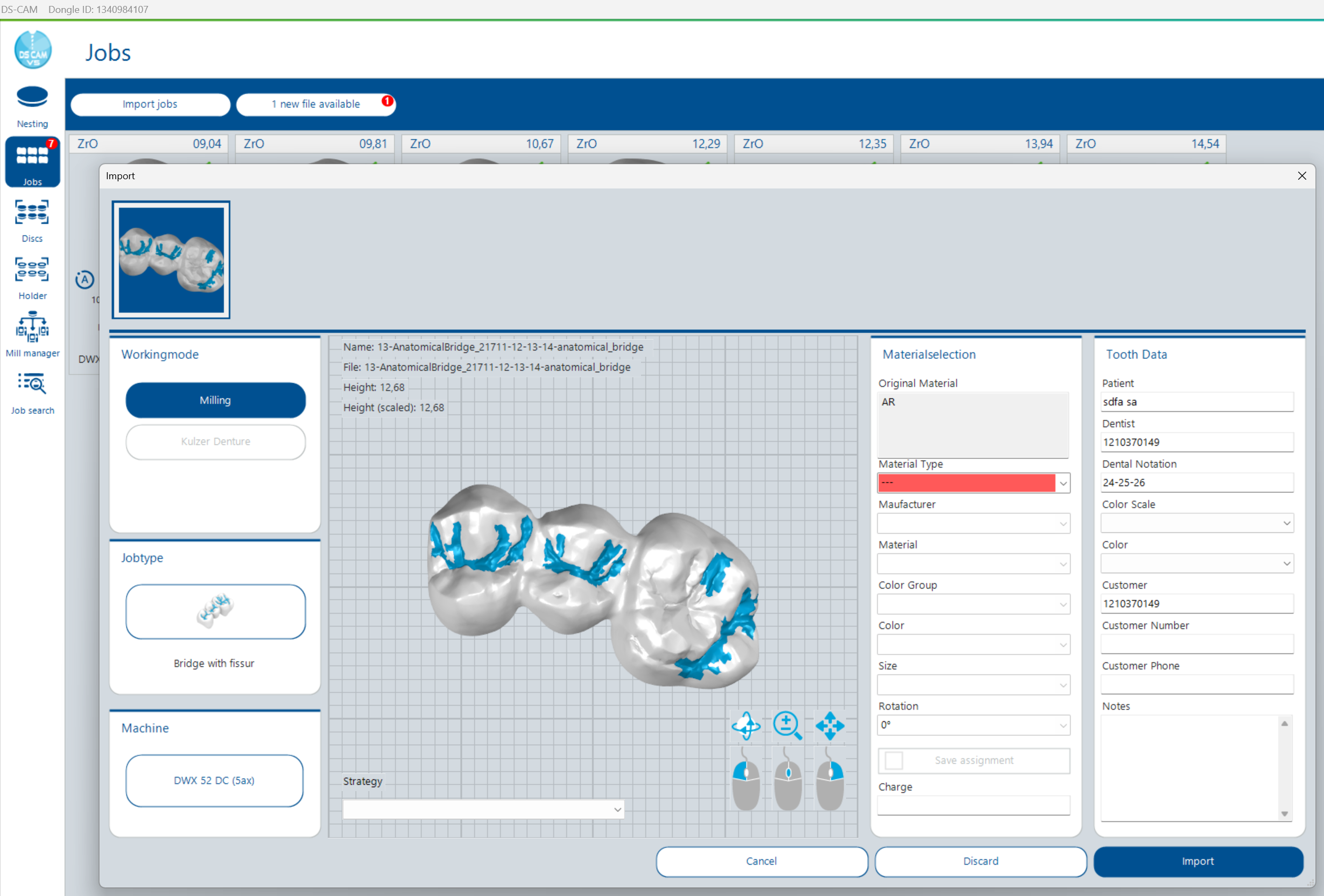Select the ZrO 14,54 disc tab
The height and width of the screenshot is (896, 1324).
click(1146, 144)
